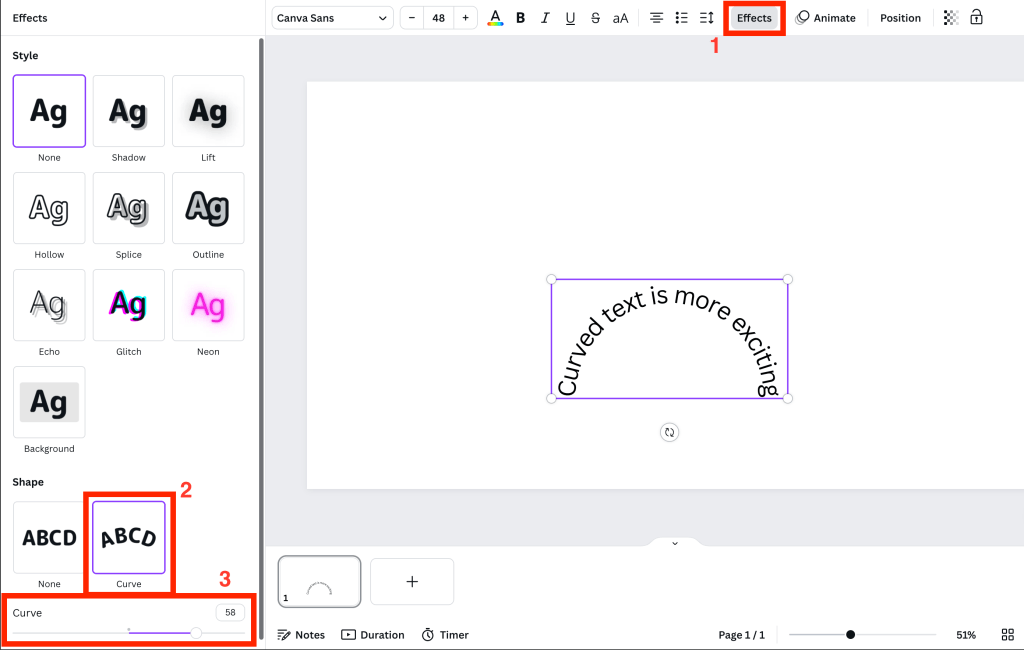Apply underline to the text
This screenshot has width=1024, height=650.
(x=570, y=18)
